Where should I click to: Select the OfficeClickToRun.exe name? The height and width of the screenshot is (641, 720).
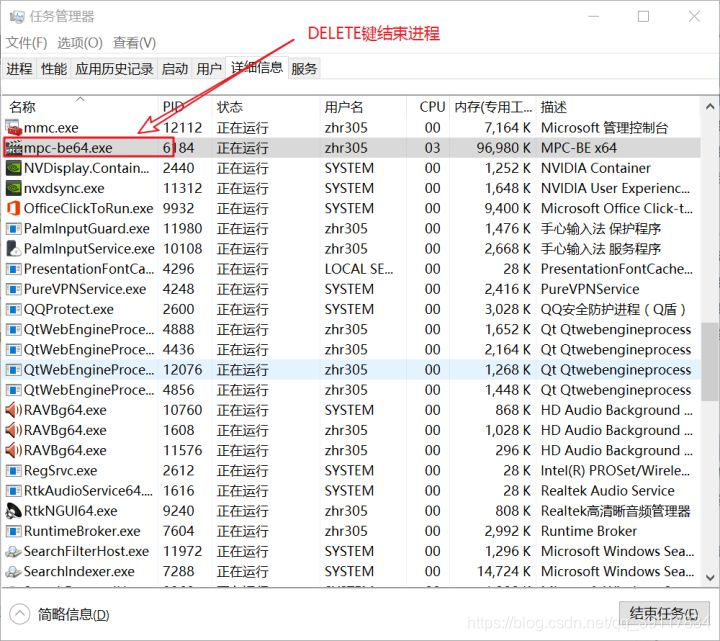89,208
